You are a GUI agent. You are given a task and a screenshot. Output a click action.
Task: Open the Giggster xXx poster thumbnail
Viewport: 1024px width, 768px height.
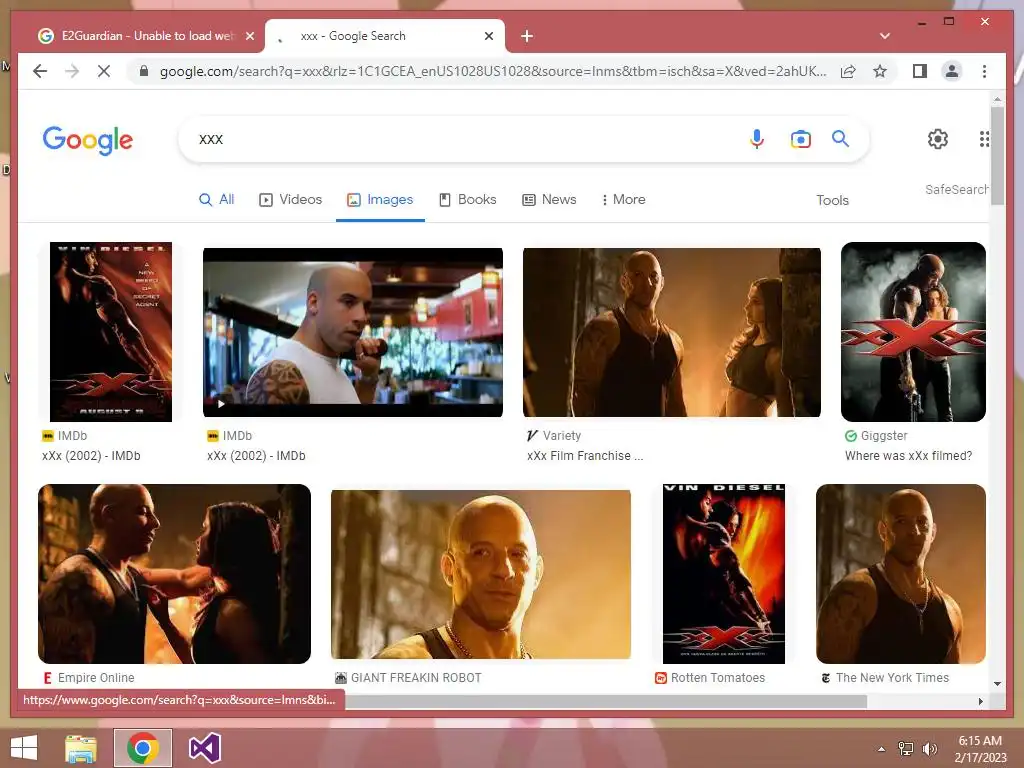tap(914, 332)
